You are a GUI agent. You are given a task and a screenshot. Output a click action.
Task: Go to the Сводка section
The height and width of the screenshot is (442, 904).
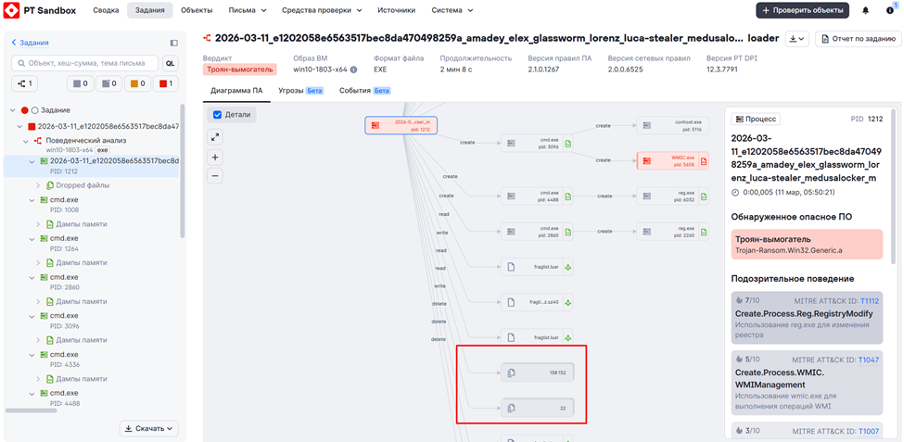click(x=106, y=10)
